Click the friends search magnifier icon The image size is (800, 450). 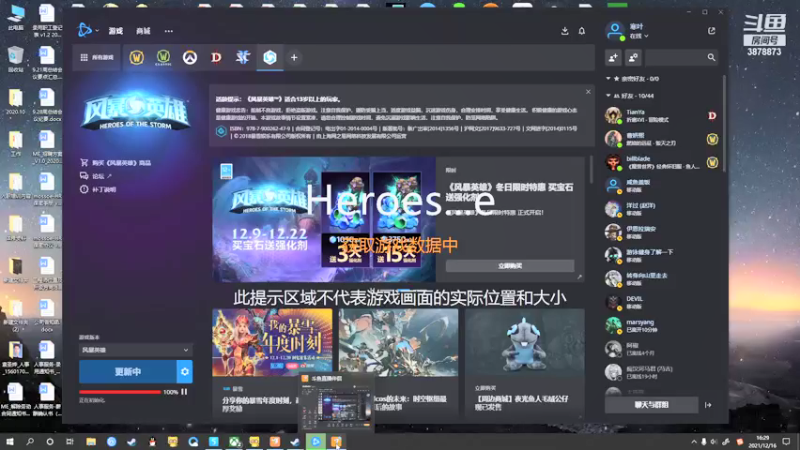711,58
